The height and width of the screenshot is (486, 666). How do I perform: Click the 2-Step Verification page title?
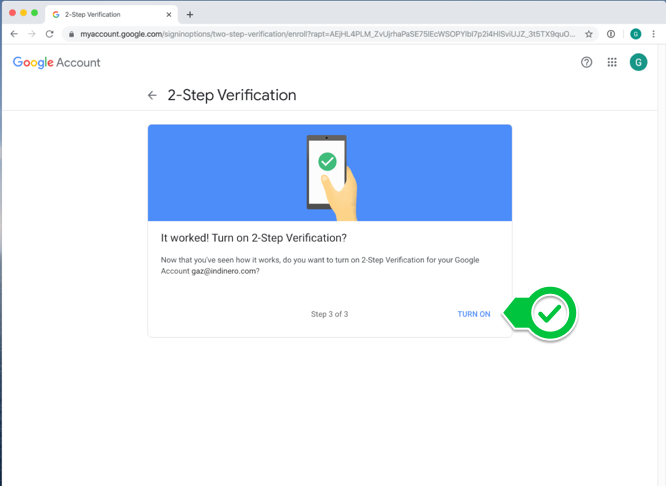pyautogui.click(x=232, y=95)
